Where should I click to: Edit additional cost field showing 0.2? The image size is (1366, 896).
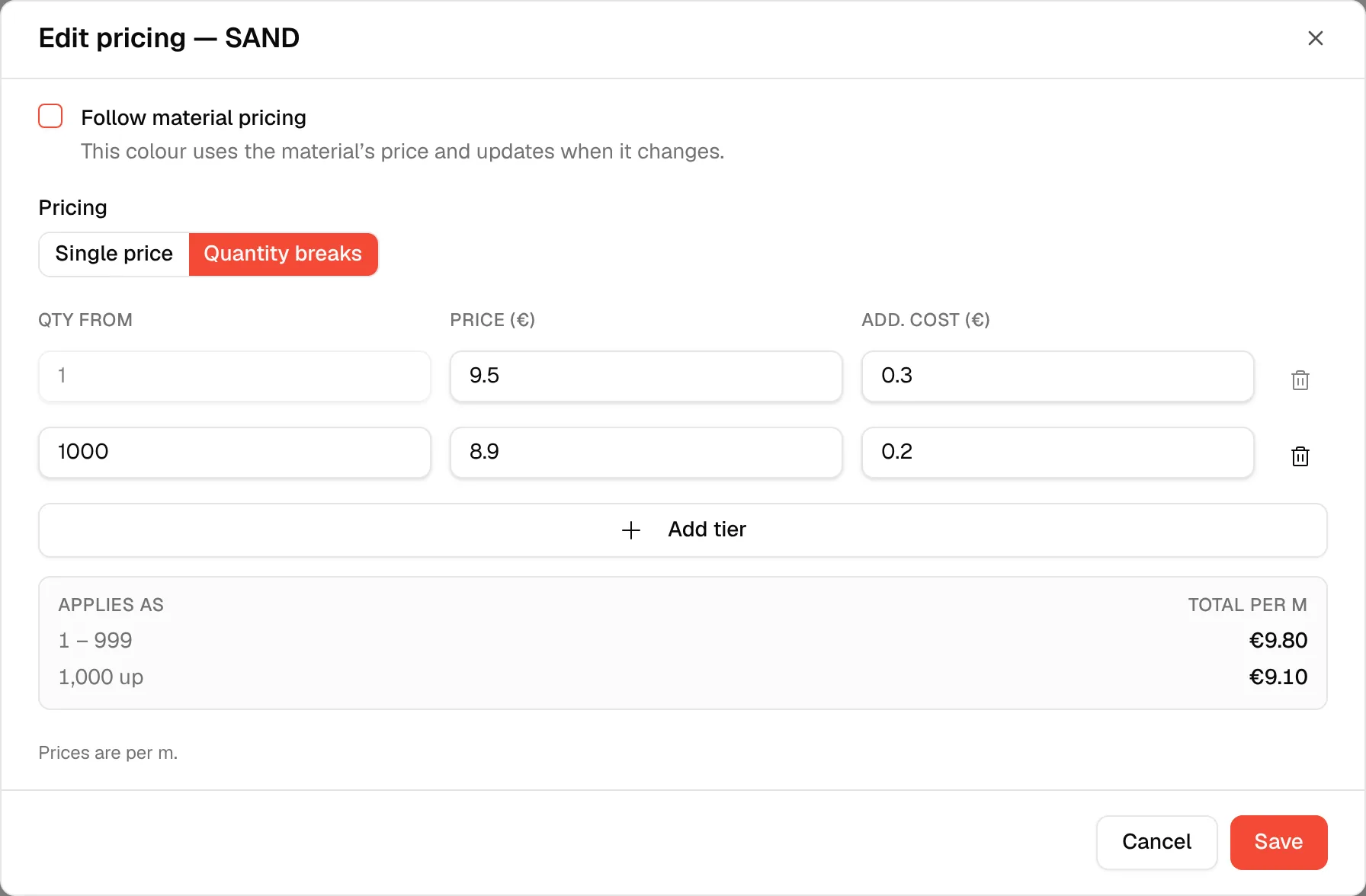[1057, 452]
